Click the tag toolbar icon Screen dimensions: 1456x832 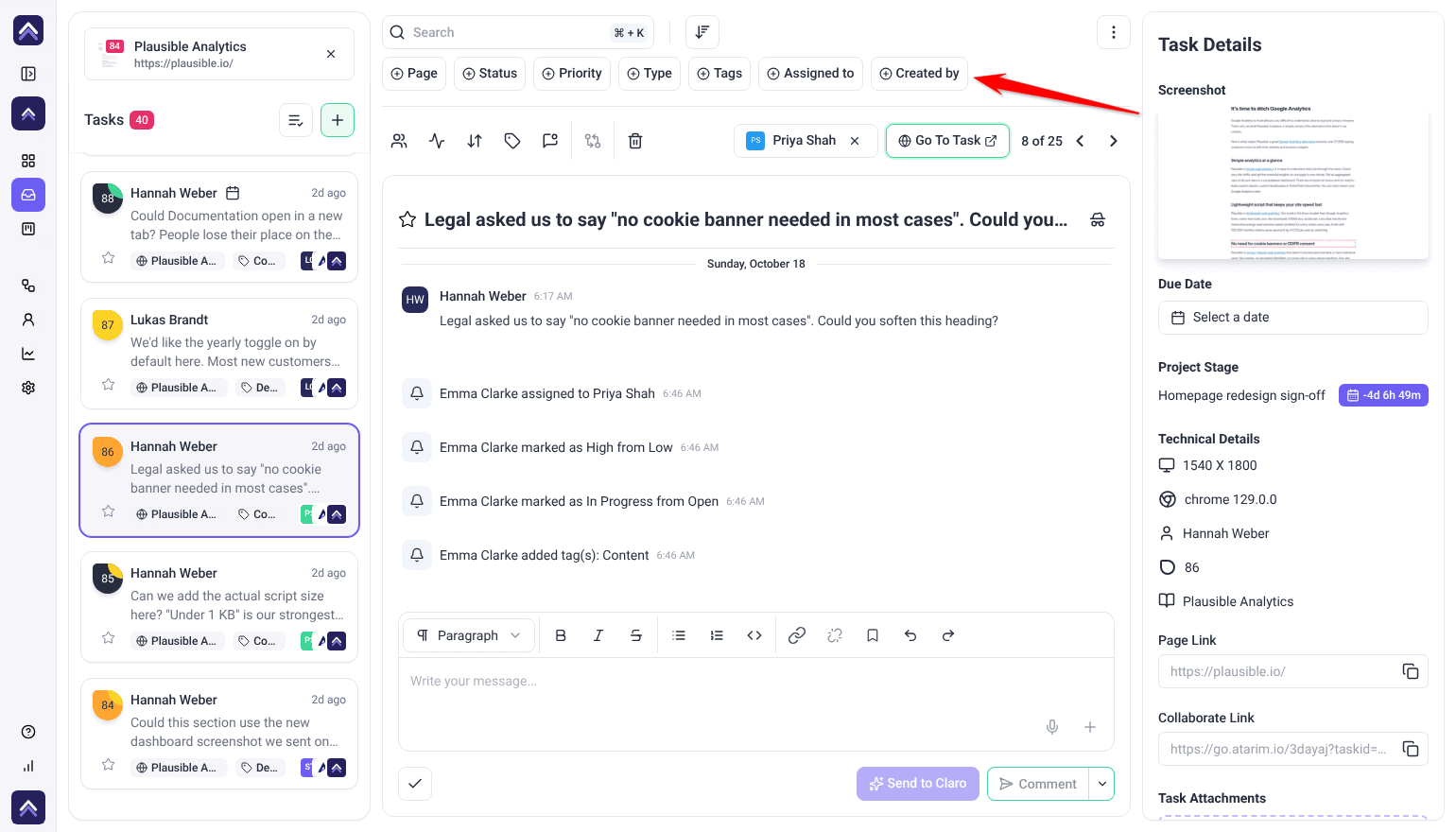(512, 141)
